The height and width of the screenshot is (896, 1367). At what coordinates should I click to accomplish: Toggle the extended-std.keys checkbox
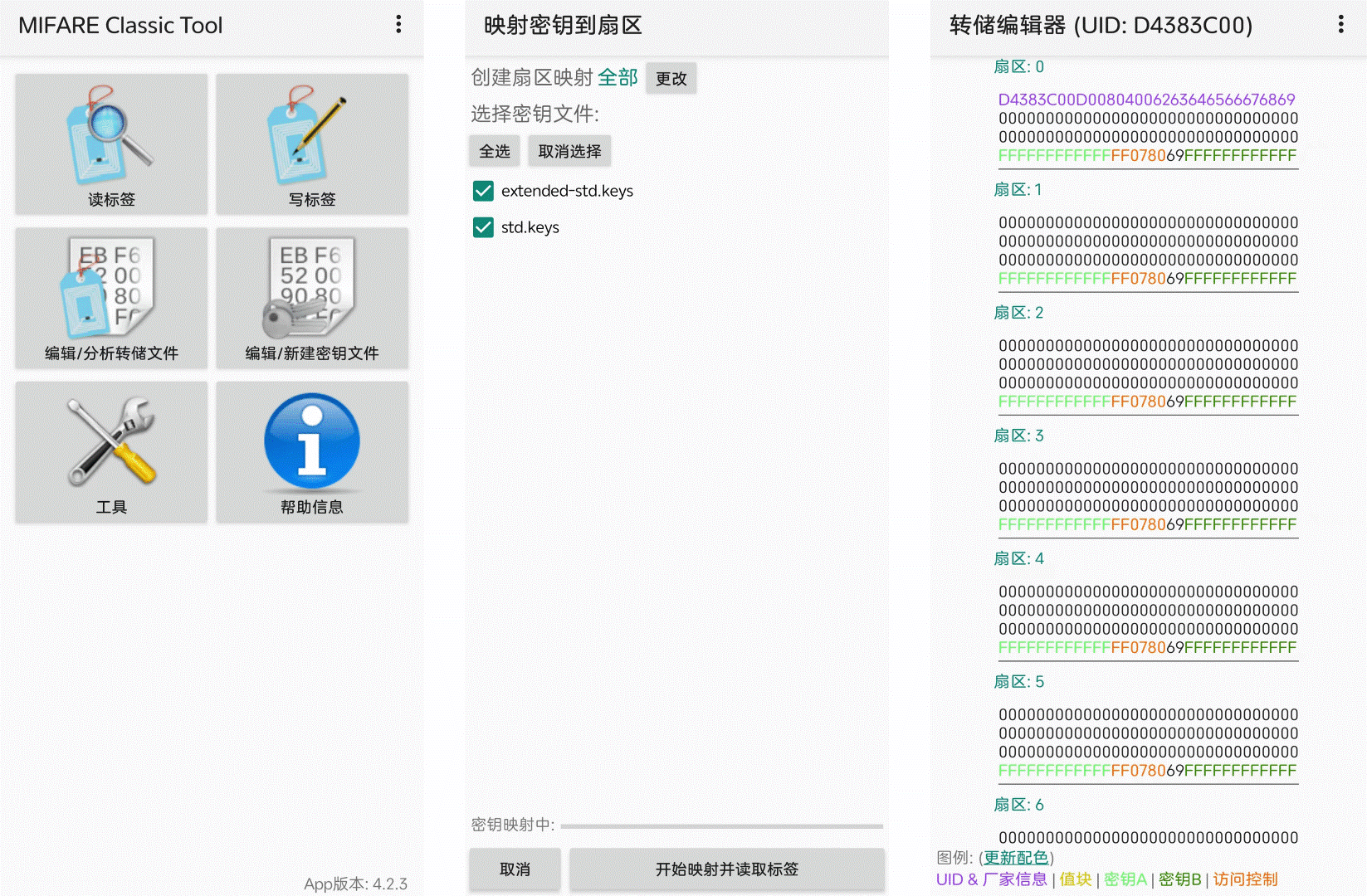point(483,191)
